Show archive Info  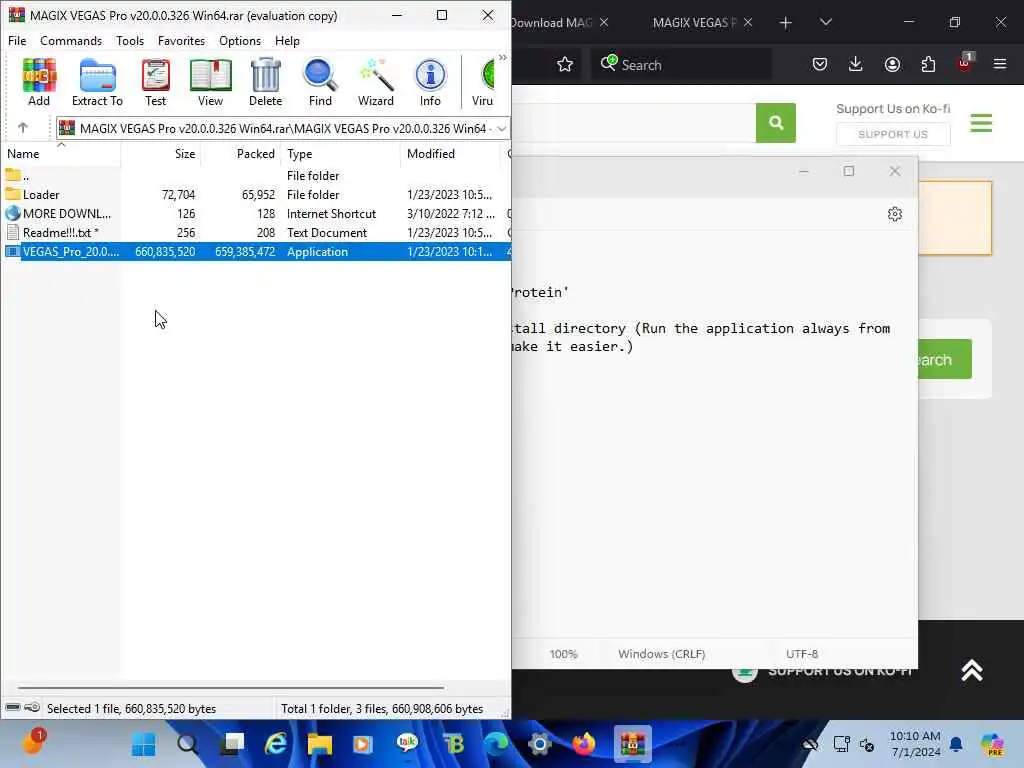(430, 82)
